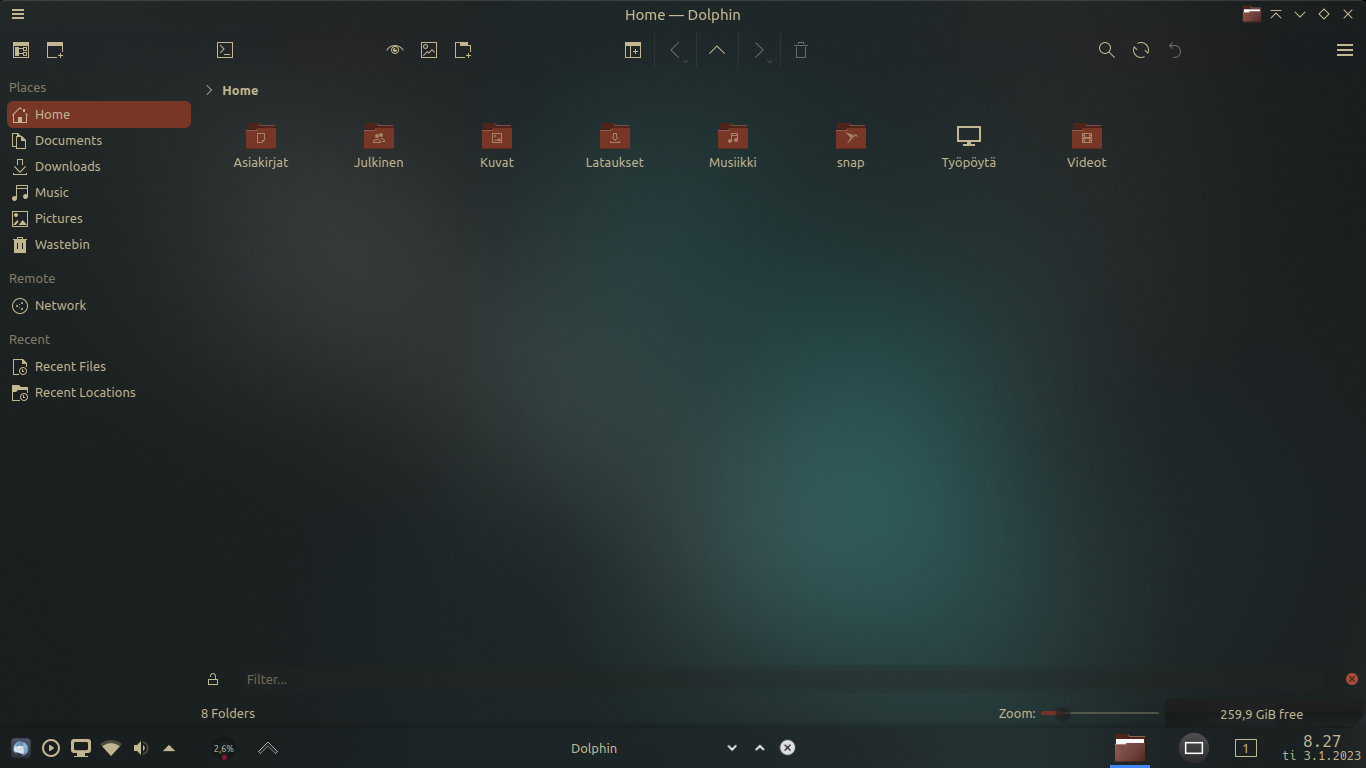Select the Asiakirjat folder
Image resolution: width=1366 pixels, height=768 pixels.
point(261,146)
